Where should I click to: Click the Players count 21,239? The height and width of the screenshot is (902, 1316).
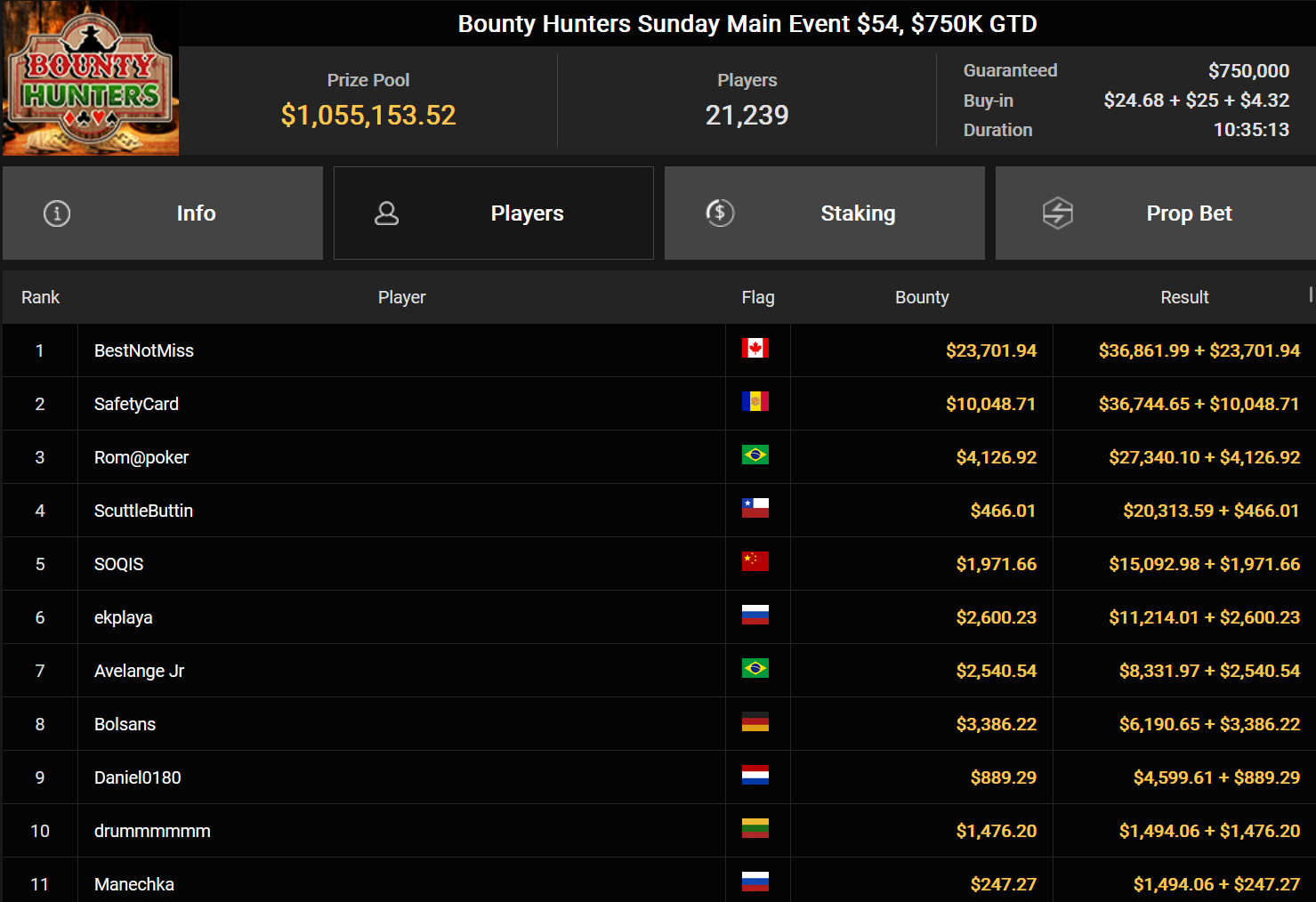pos(747,115)
